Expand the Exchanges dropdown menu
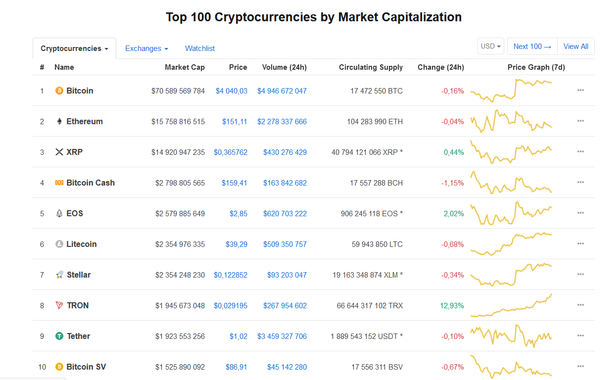This screenshot has height=380, width=608. (x=147, y=48)
